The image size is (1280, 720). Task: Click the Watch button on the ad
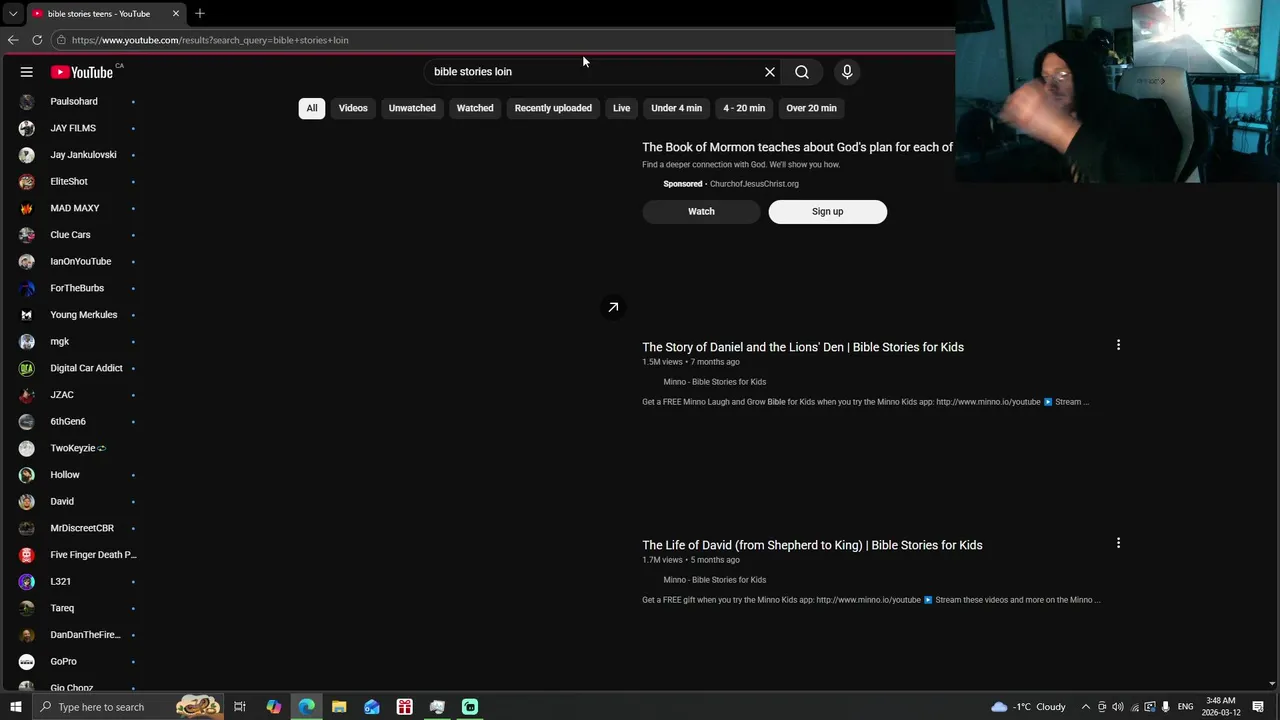pyautogui.click(x=701, y=211)
